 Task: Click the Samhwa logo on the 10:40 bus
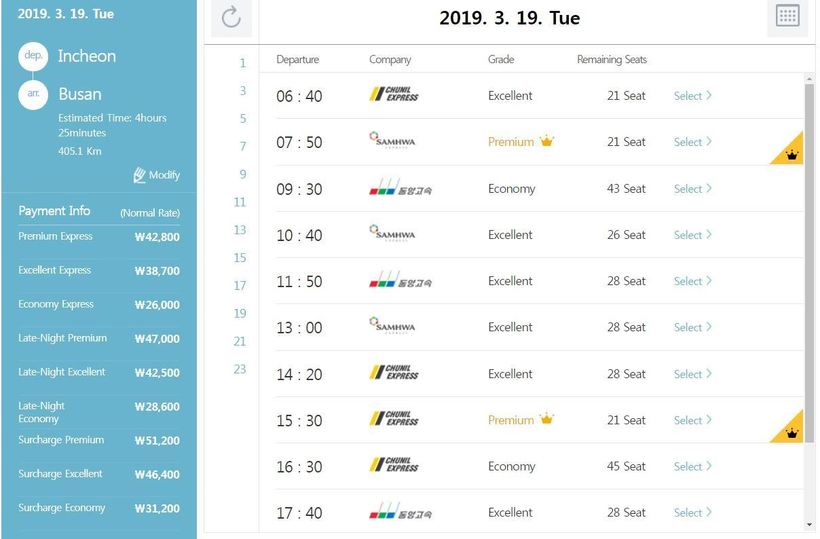coord(392,234)
